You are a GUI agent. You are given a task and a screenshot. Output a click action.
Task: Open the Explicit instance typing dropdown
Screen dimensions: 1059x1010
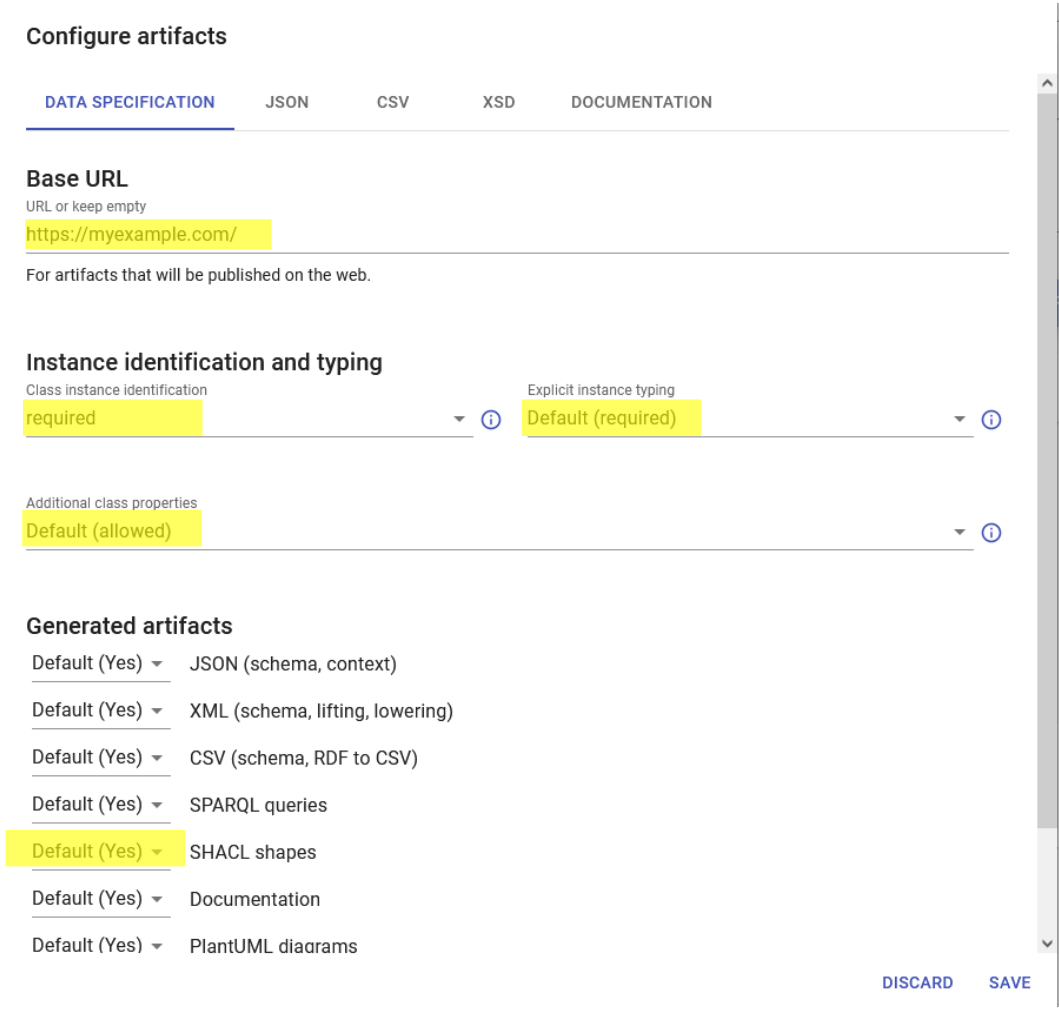coord(748,419)
